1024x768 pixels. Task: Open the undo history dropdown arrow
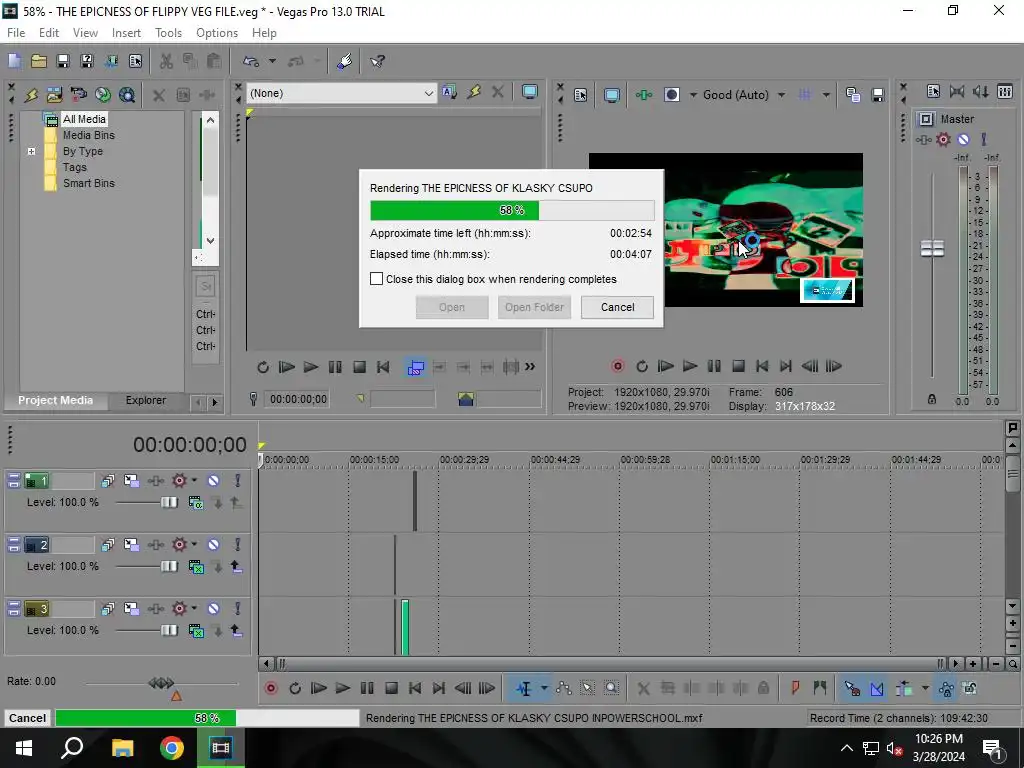272,61
